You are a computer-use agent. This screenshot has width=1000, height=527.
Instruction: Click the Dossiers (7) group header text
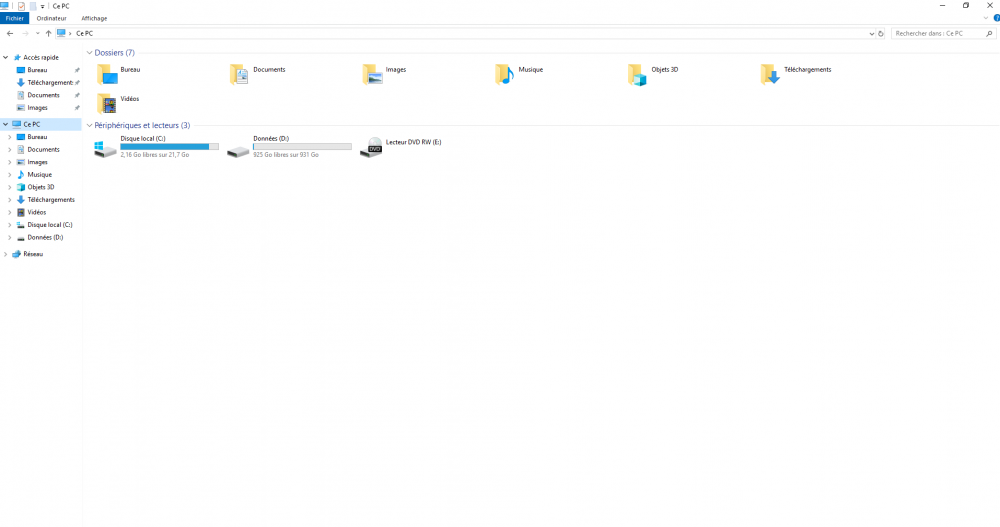coord(115,53)
